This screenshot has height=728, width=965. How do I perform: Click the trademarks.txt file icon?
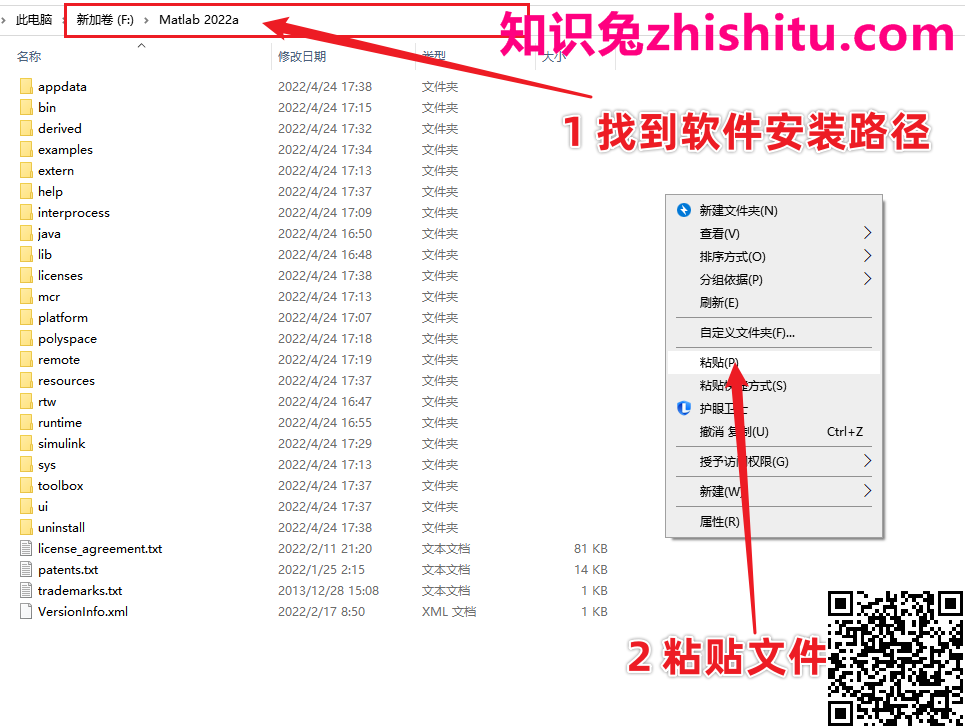26,590
